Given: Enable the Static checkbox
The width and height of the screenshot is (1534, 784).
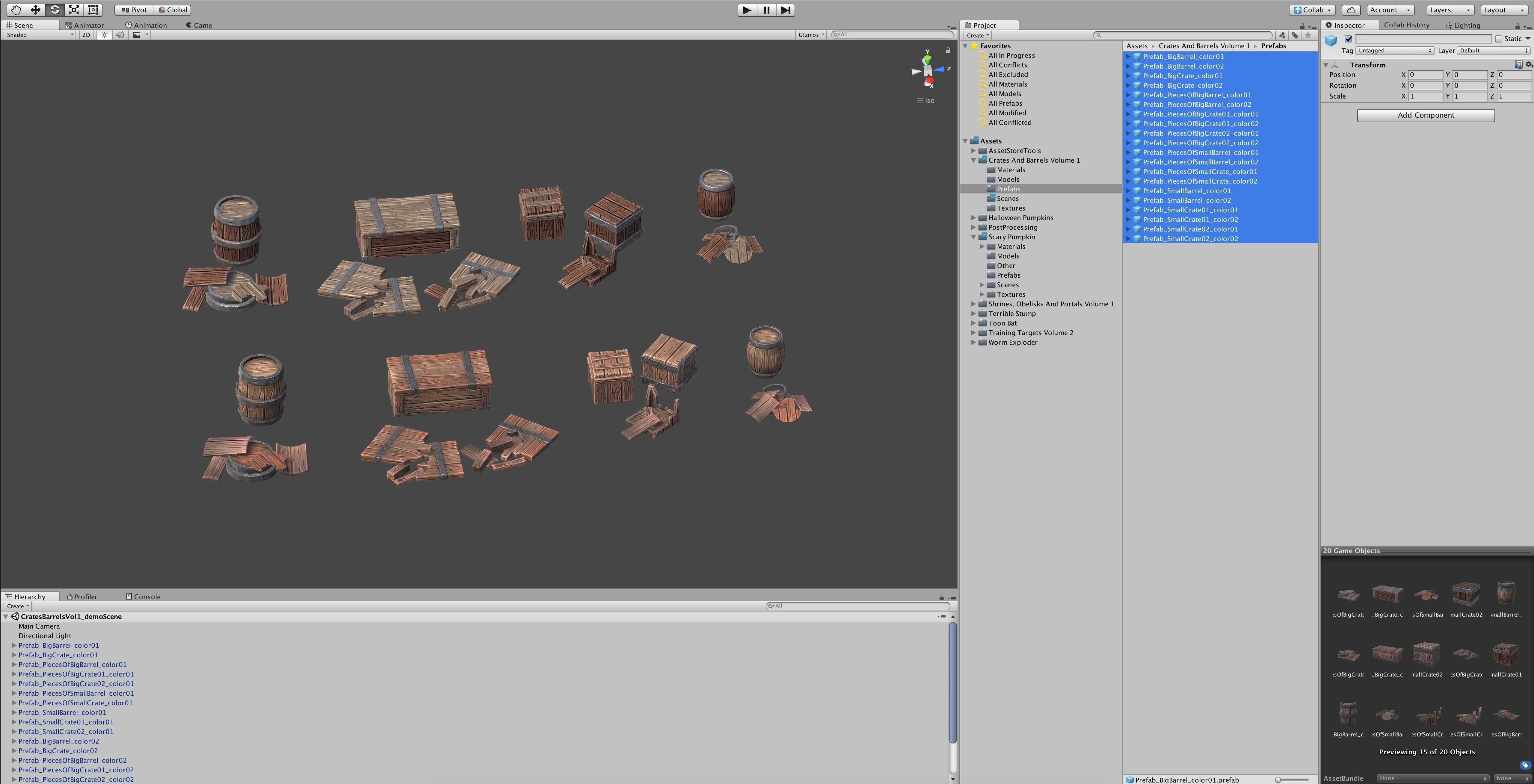Looking at the screenshot, I should pos(1499,39).
